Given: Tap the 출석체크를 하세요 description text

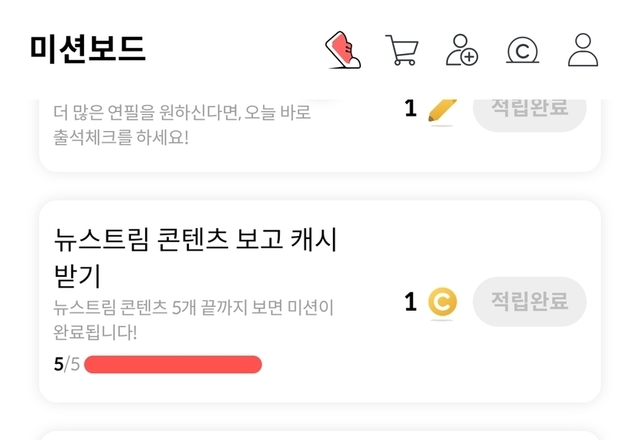Looking at the screenshot, I should click(x=120, y=137).
